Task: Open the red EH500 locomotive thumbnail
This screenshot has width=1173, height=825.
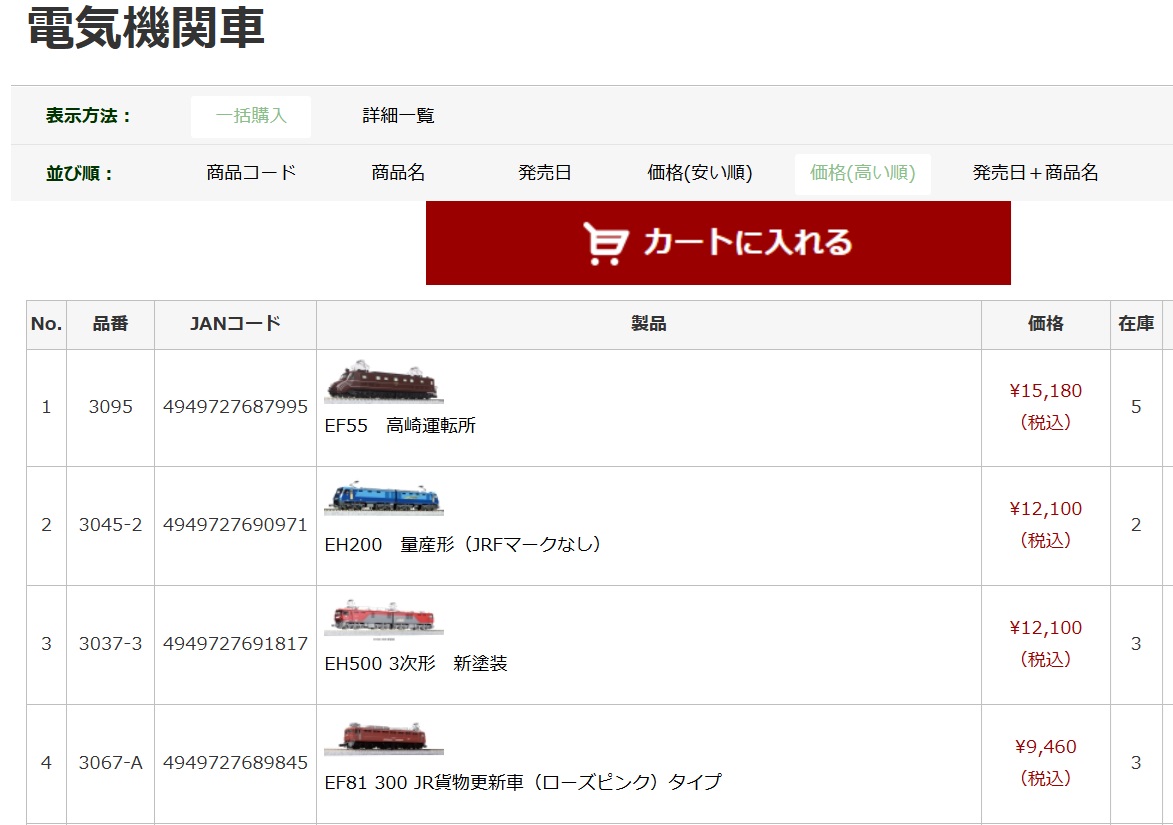Action: click(x=383, y=619)
